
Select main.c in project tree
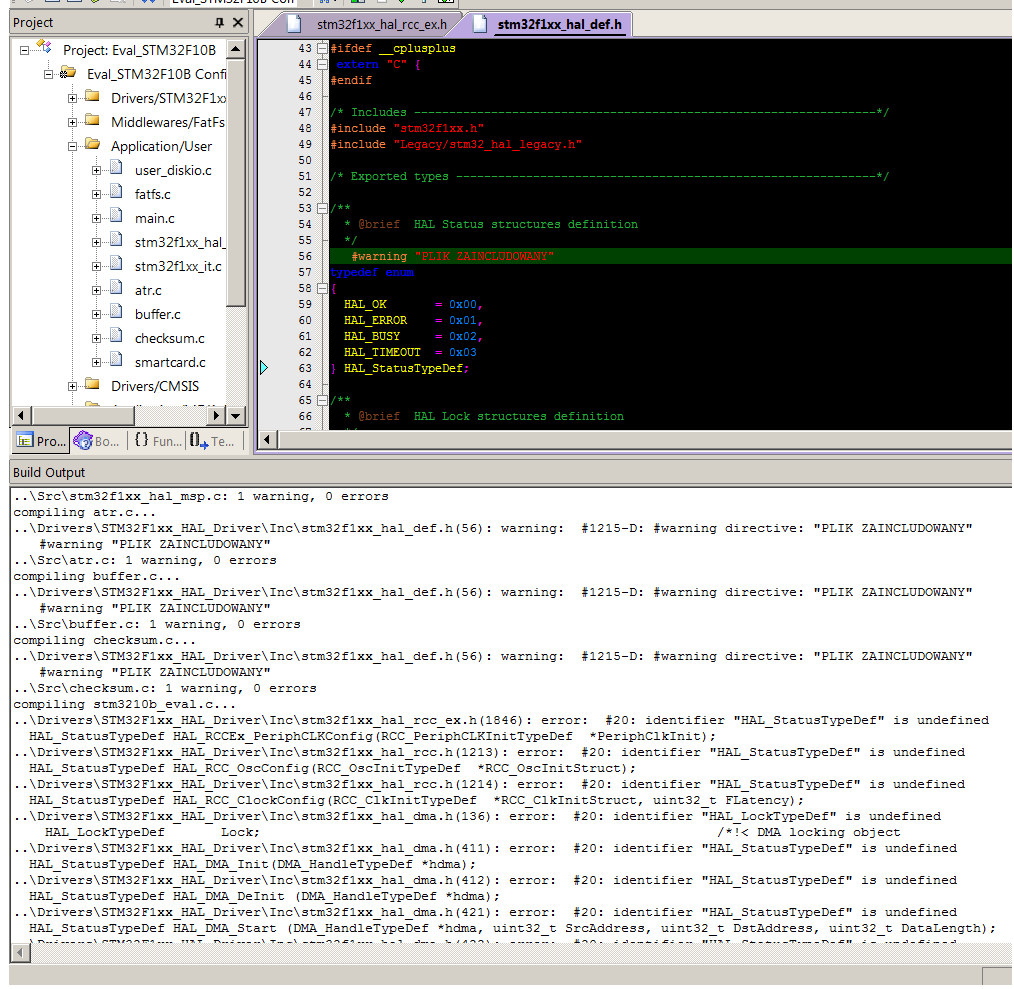click(x=155, y=218)
